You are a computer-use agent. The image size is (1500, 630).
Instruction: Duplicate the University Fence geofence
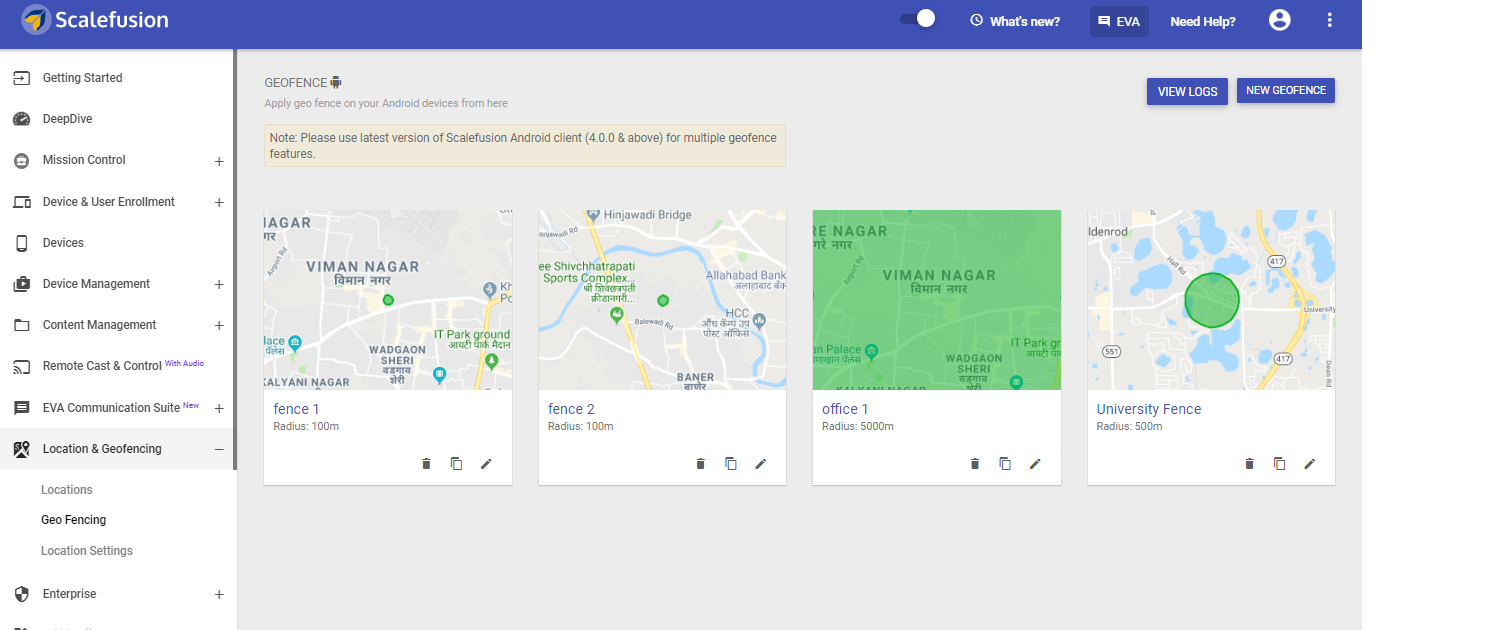1279,464
